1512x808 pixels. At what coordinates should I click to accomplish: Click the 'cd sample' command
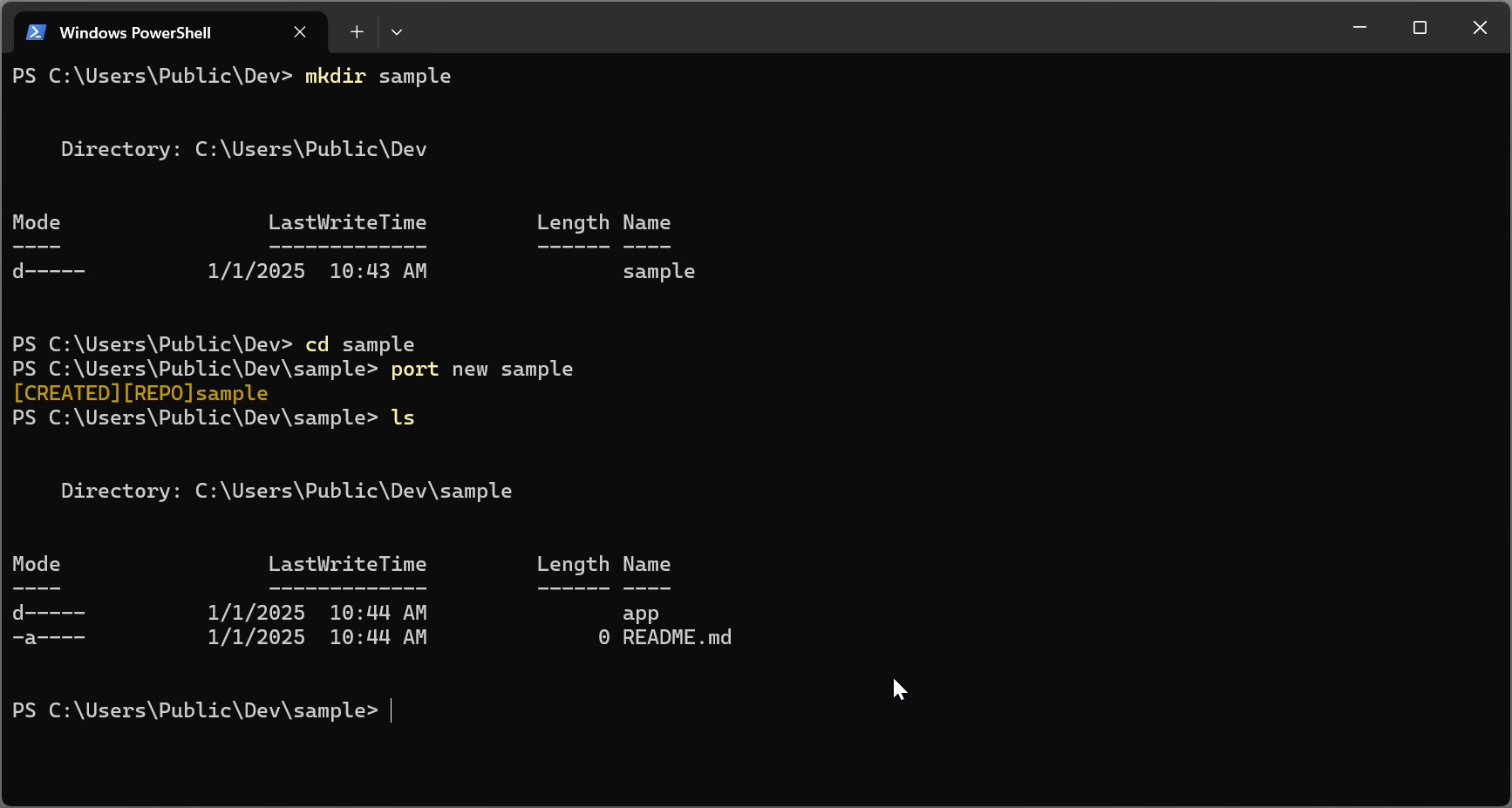coord(359,345)
